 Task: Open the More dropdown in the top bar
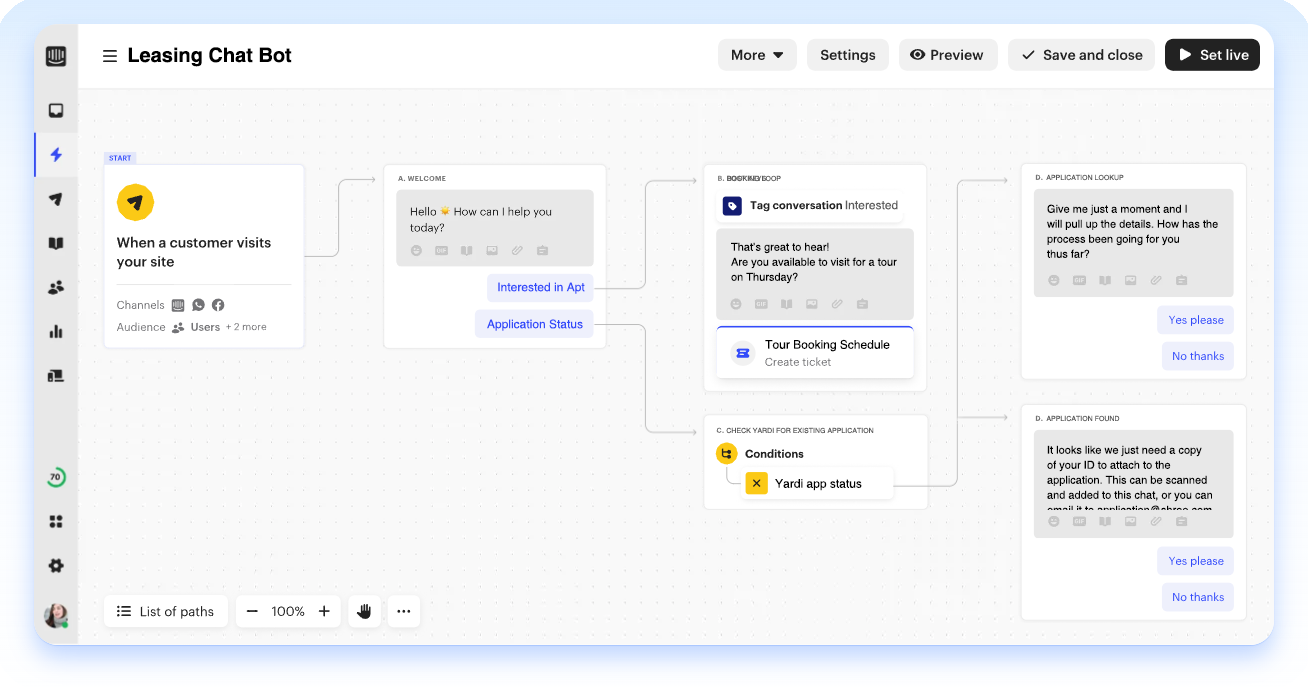[x=757, y=55]
